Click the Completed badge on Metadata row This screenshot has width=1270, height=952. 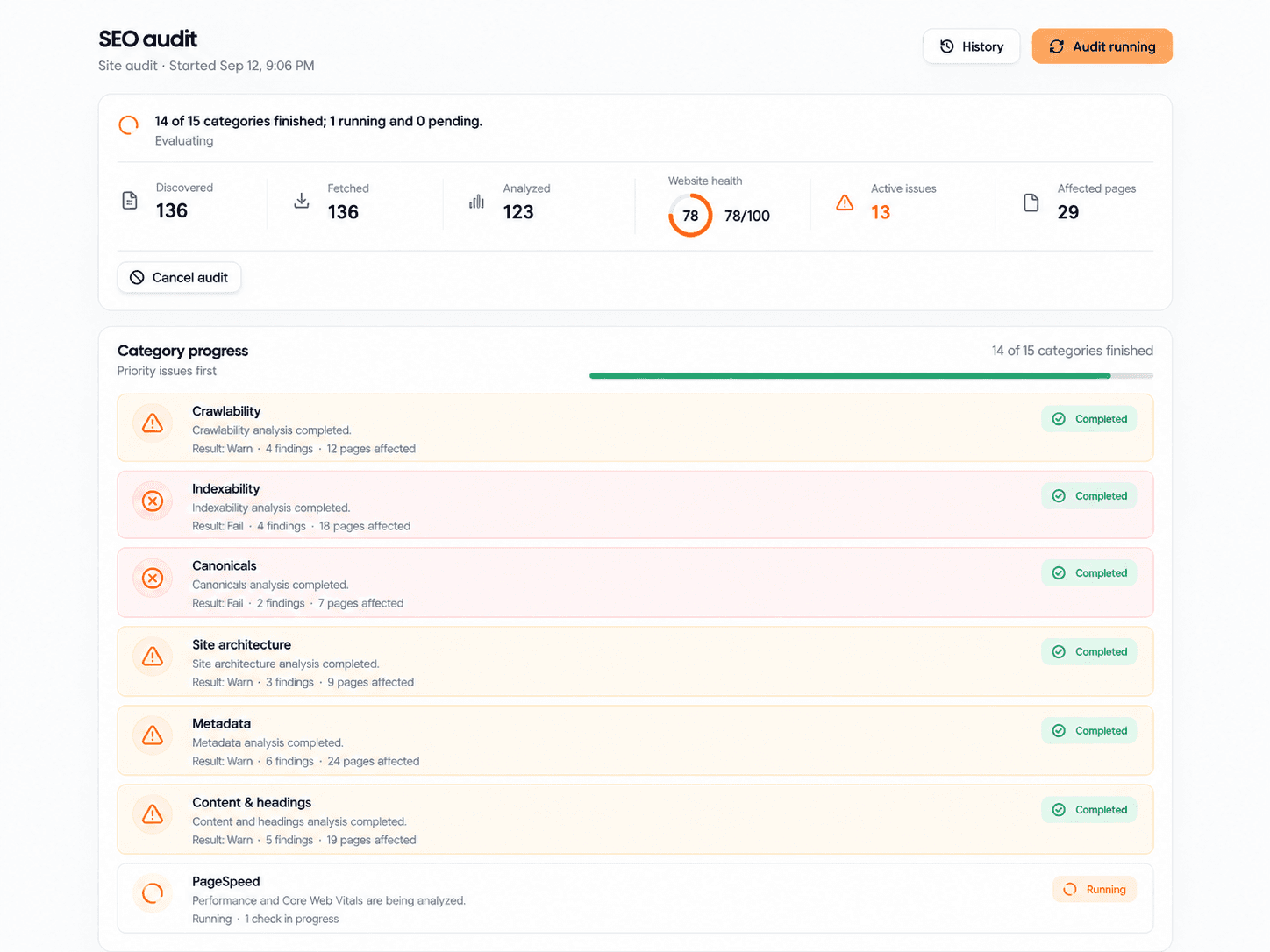1089,731
